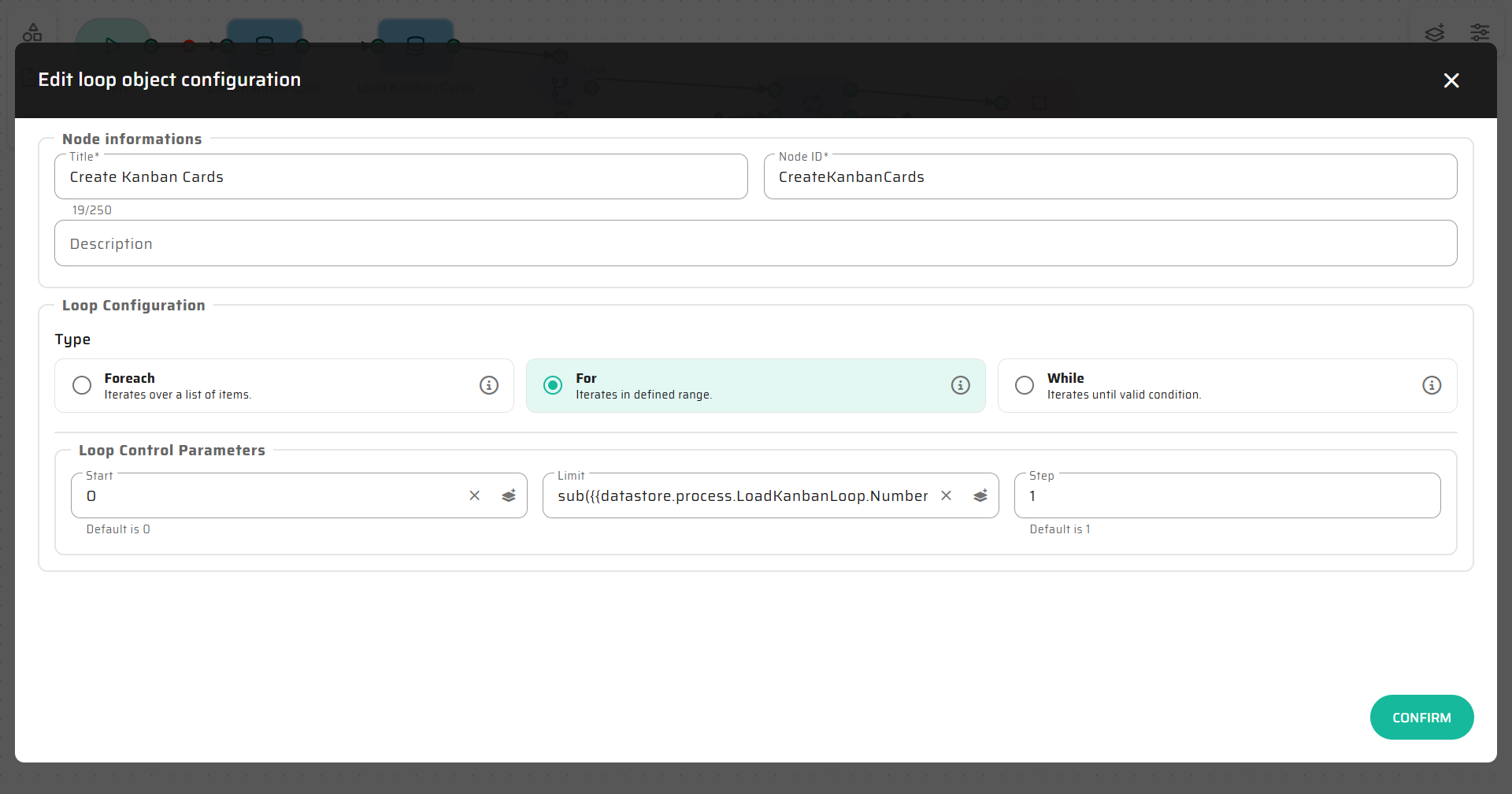Close the loop configuration dialog

pyautogui.click(x=1451, y=80)
